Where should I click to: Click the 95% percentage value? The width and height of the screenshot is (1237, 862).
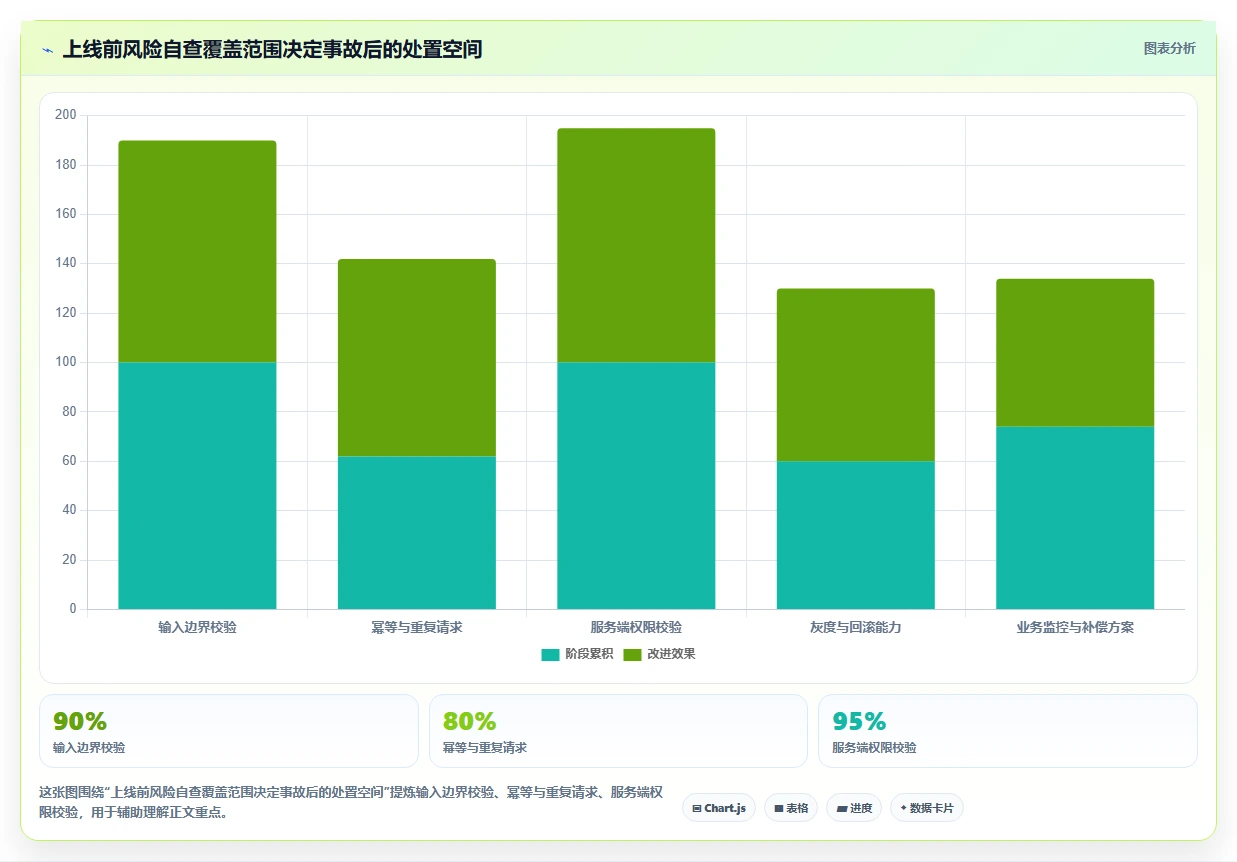[x=860, y=721]
